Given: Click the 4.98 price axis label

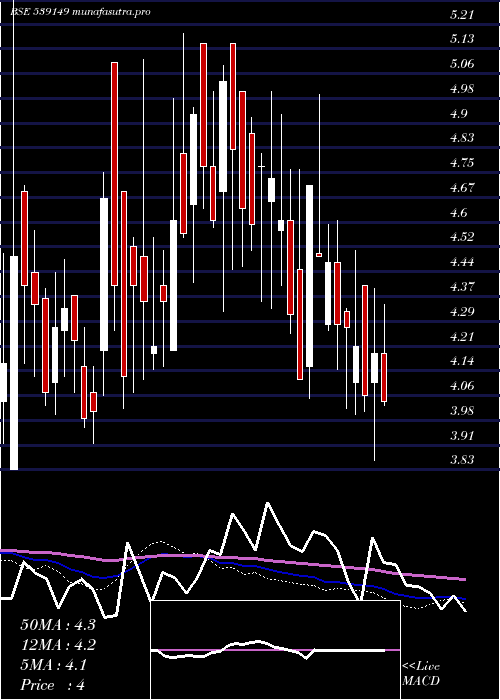Looking at the screenshot, I should 461,89.
